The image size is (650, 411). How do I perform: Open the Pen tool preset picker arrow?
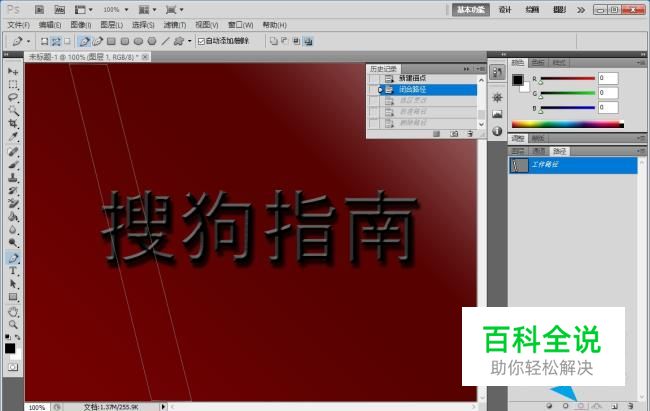click(28, 41)
